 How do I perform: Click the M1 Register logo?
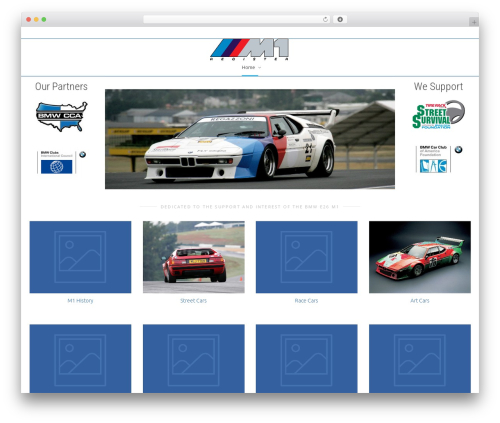click(249, 50)
